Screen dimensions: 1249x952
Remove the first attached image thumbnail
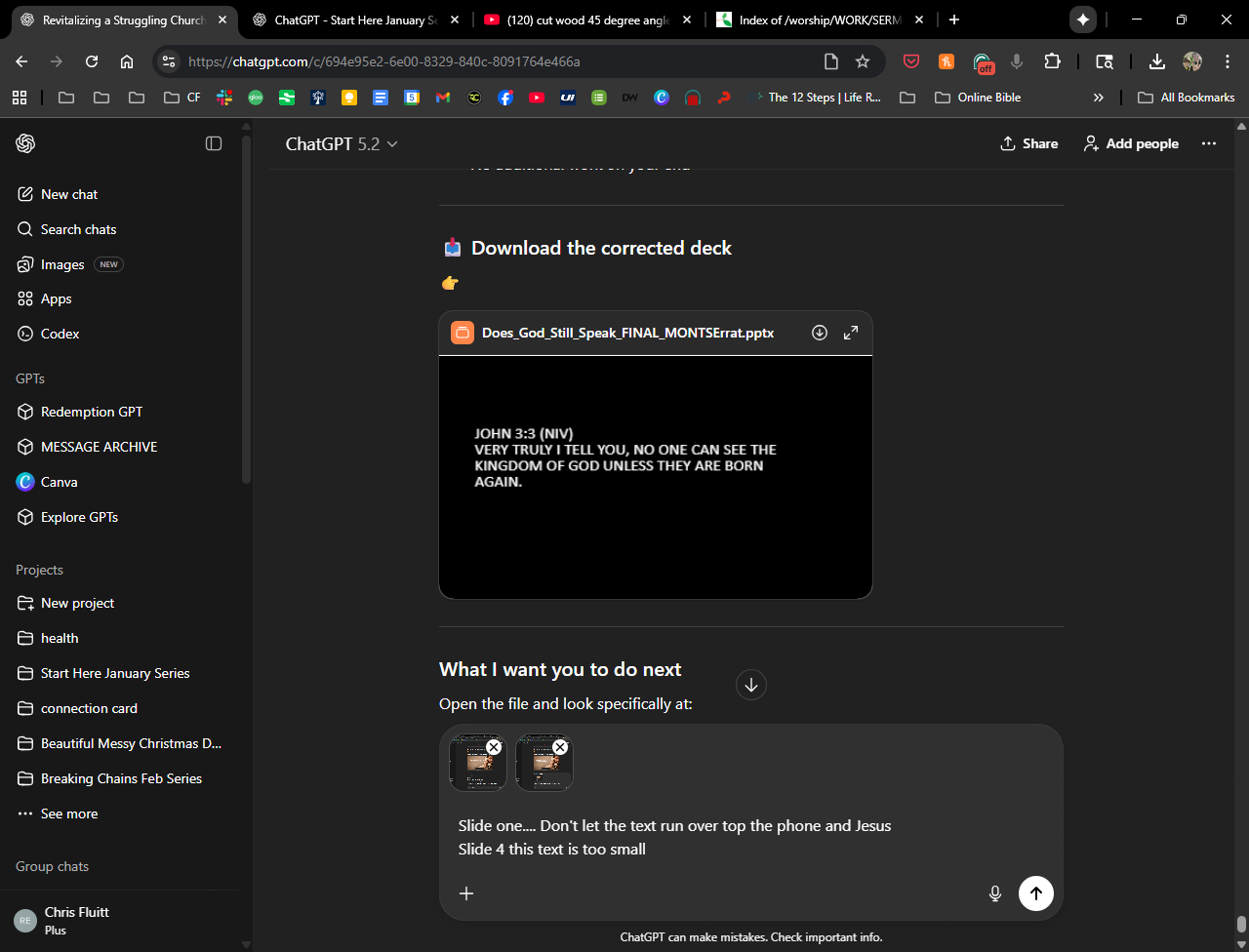(x=494, y=747)
